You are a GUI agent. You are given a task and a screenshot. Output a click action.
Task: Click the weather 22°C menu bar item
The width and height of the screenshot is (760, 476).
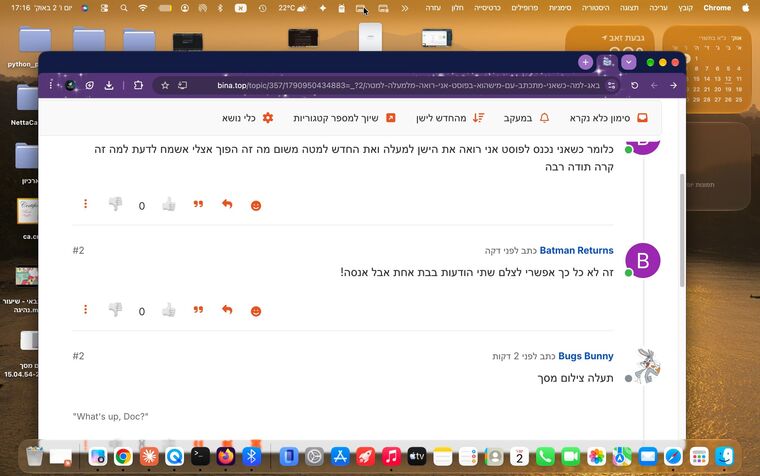292,8
